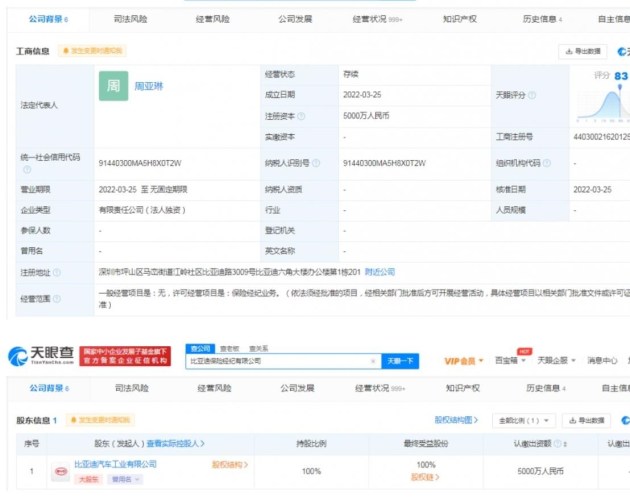
Task: Open 经营状况 tab above 股东信息
Action: (x=380, y=388)
